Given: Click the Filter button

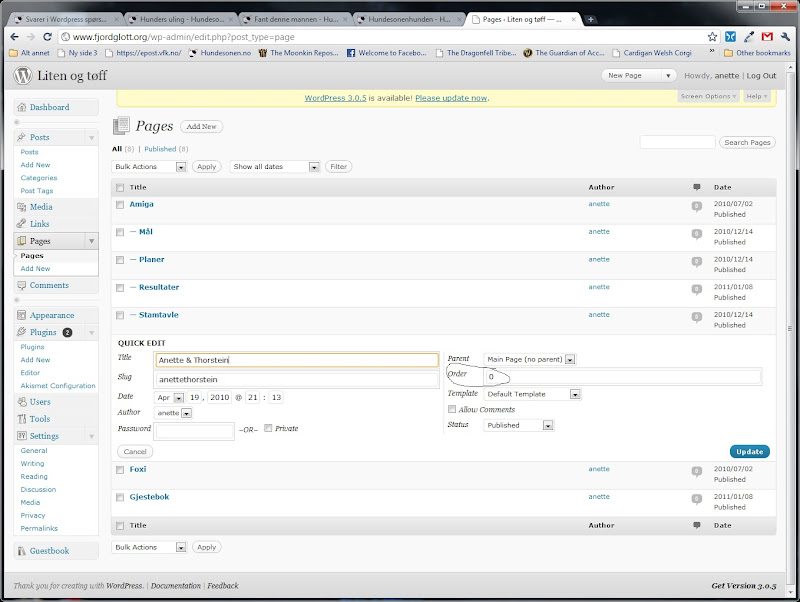Looking at the screenshot, I should click(x=338, y=166).
